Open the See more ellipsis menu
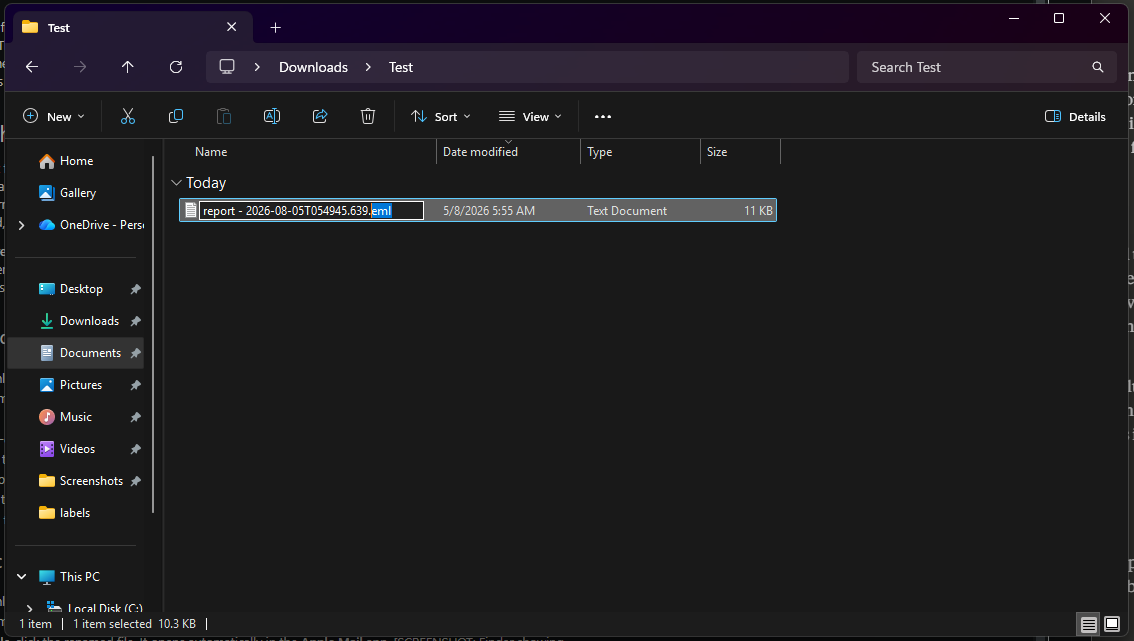1134x641 pixels. pos(602,116)
